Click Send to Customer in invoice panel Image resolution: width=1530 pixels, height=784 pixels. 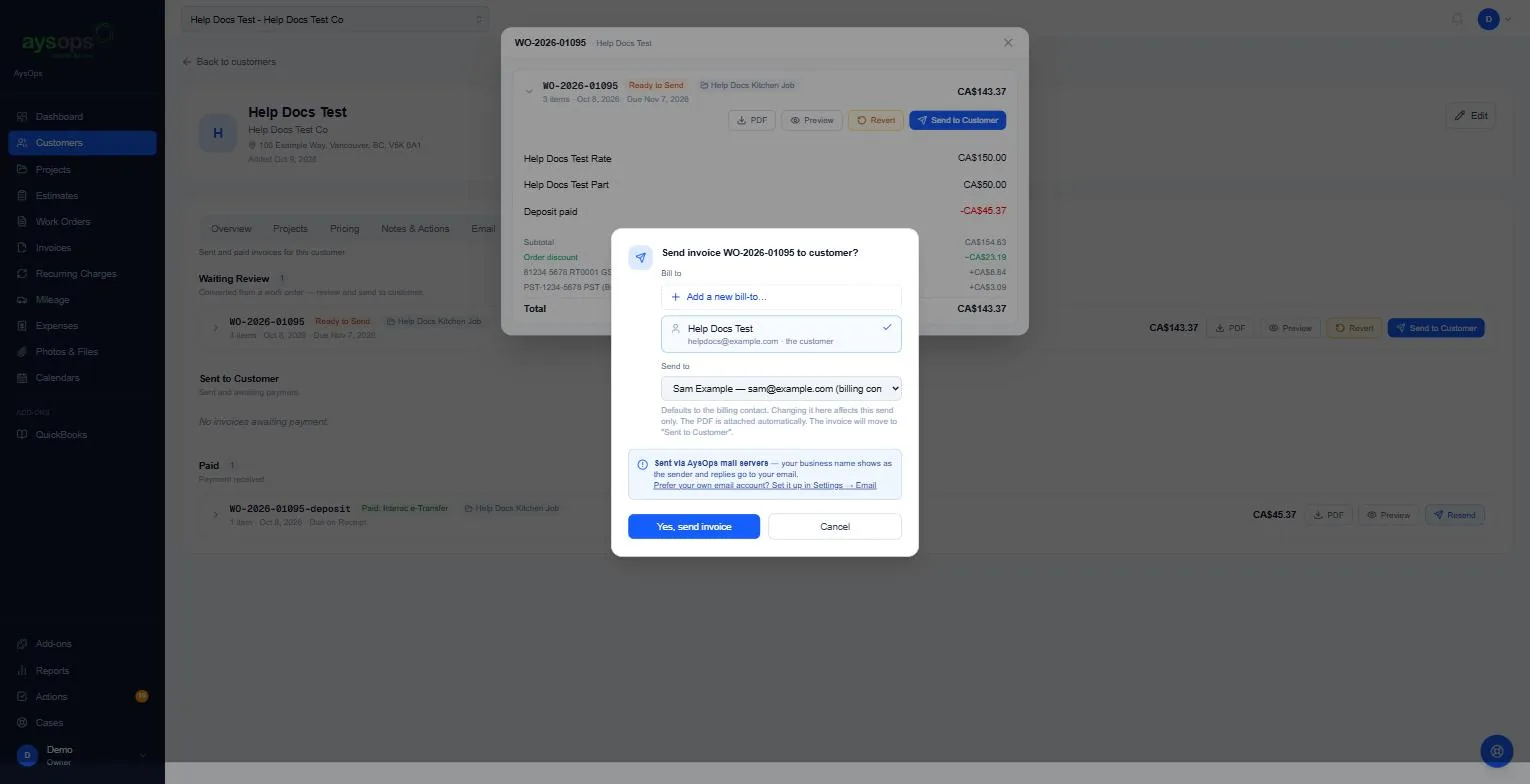coord(958,120)
